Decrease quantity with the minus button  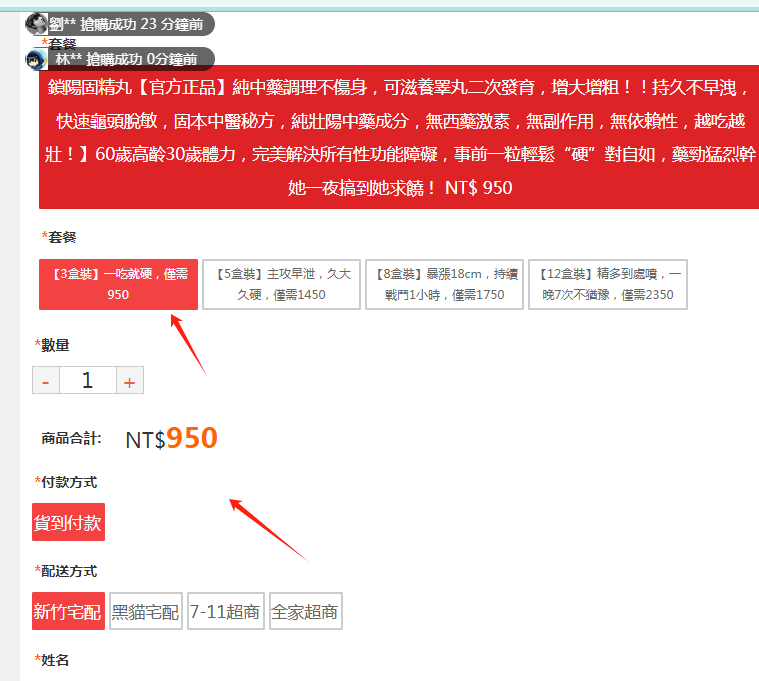45,380
